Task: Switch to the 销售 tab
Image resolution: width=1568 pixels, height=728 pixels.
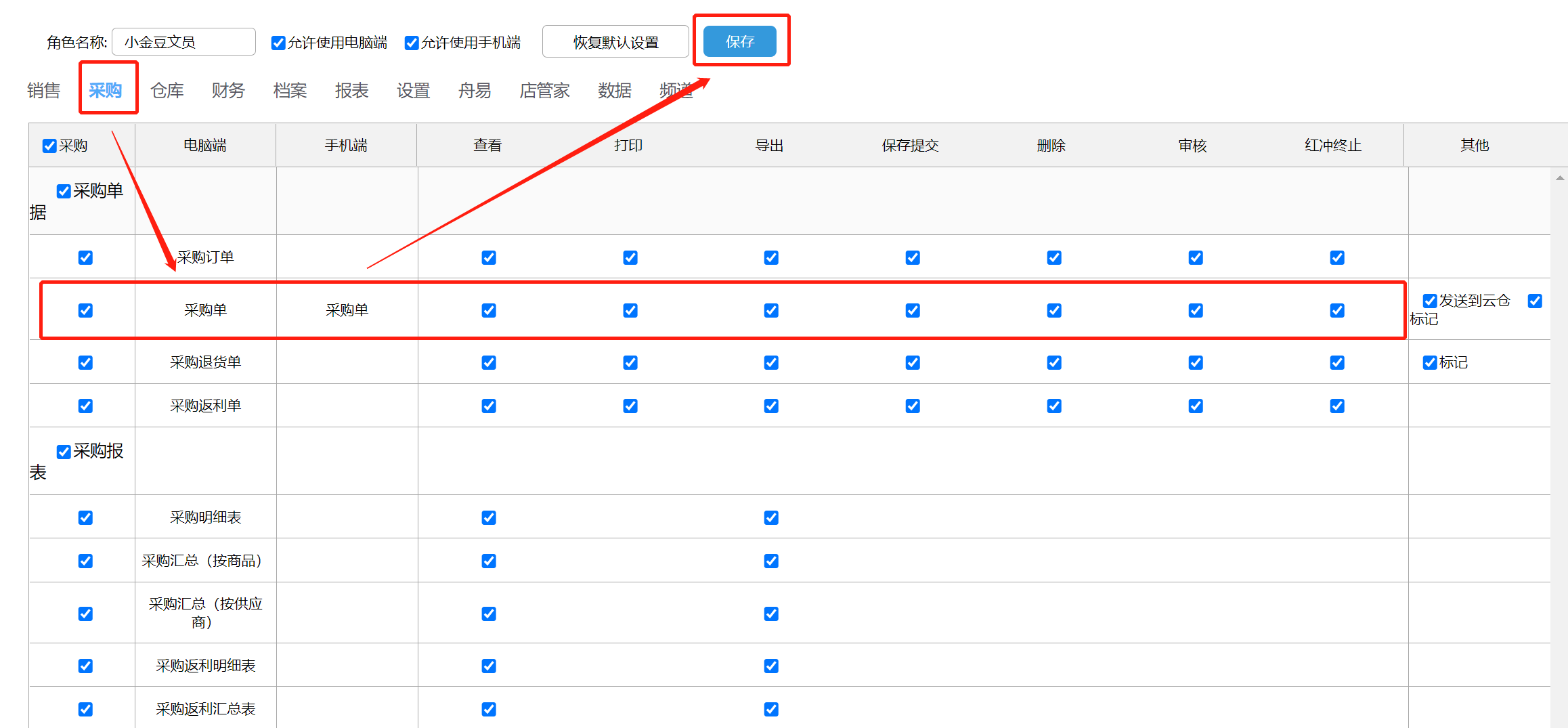Action: click(44, 90)
